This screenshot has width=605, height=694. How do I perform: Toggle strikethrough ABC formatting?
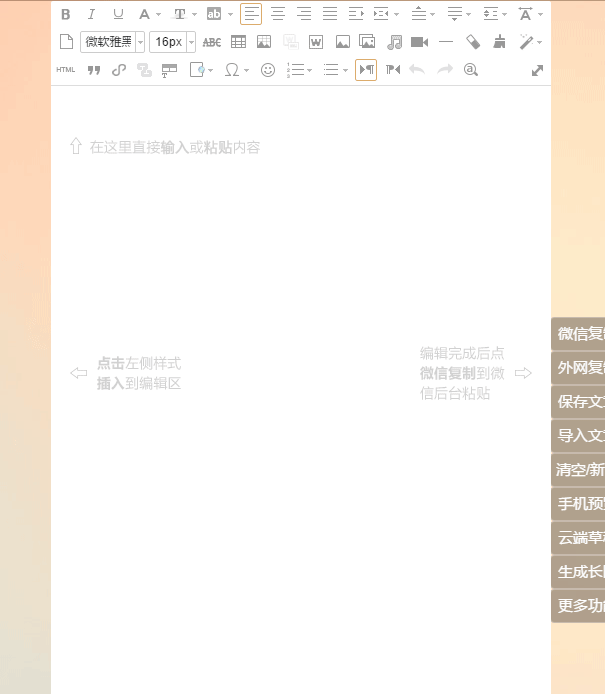coord(212,42)
